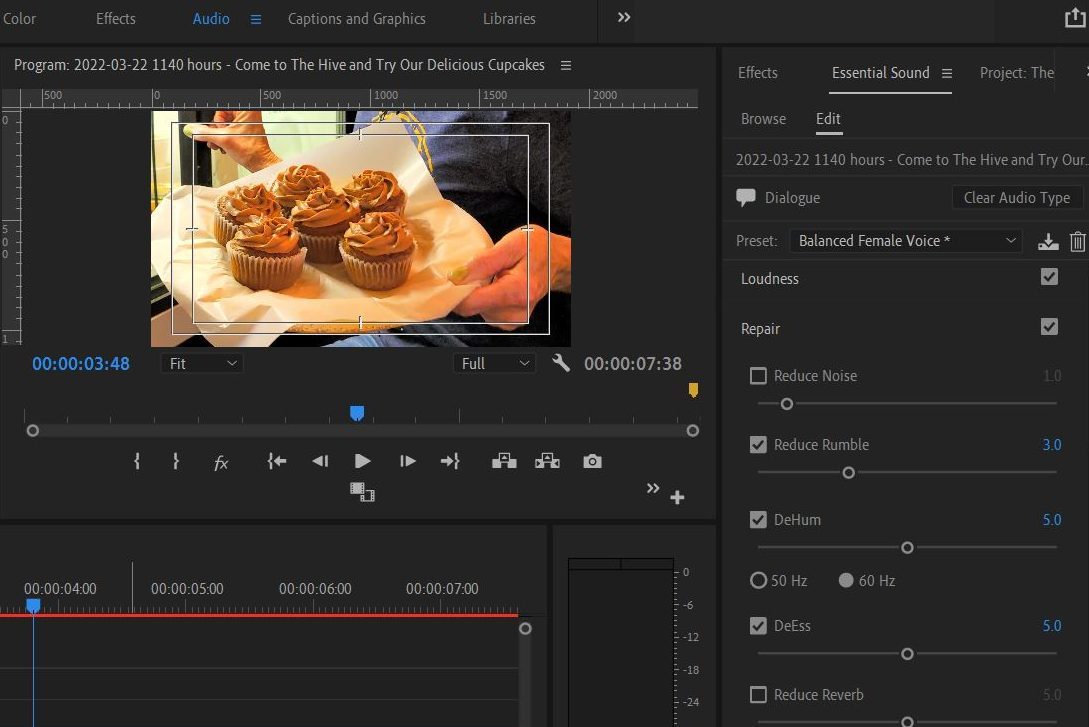Click the Mark In bracket icon
This screenshot has height=727, width=1089.
[137, 461]
